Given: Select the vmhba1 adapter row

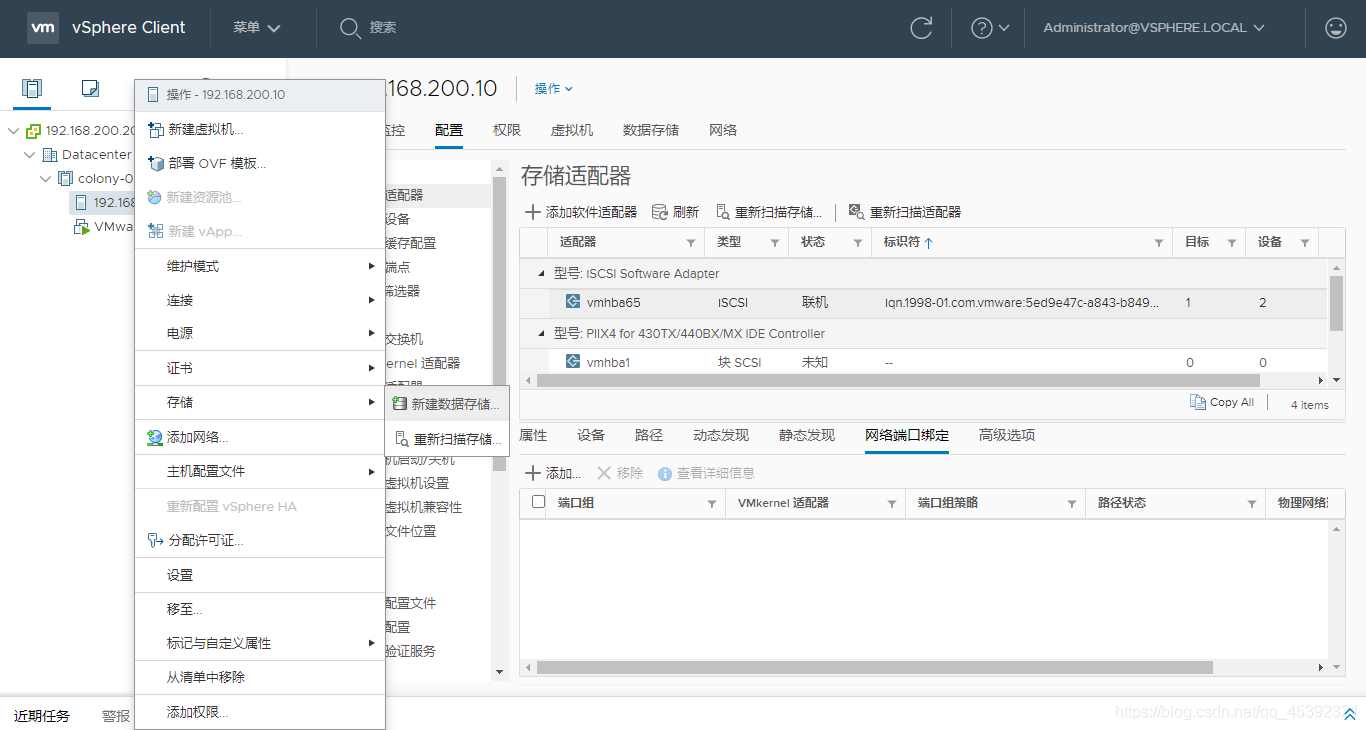Looking at the screenshot, I should click(x=924, y=362).
